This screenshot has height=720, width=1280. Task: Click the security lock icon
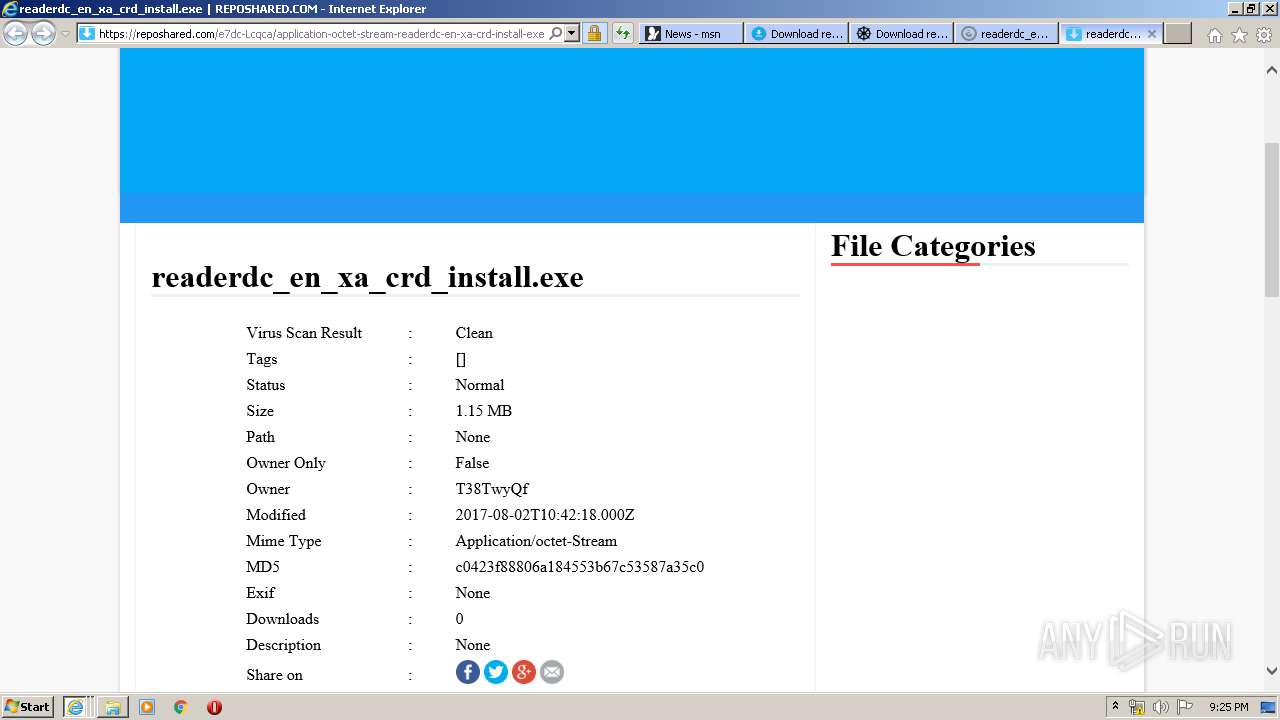pyautogui.click(x=594, y=33)
